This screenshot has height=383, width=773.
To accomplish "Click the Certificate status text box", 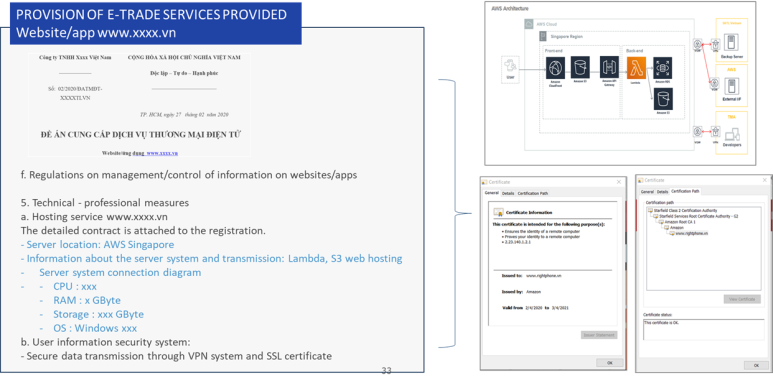I will point(704,329).
